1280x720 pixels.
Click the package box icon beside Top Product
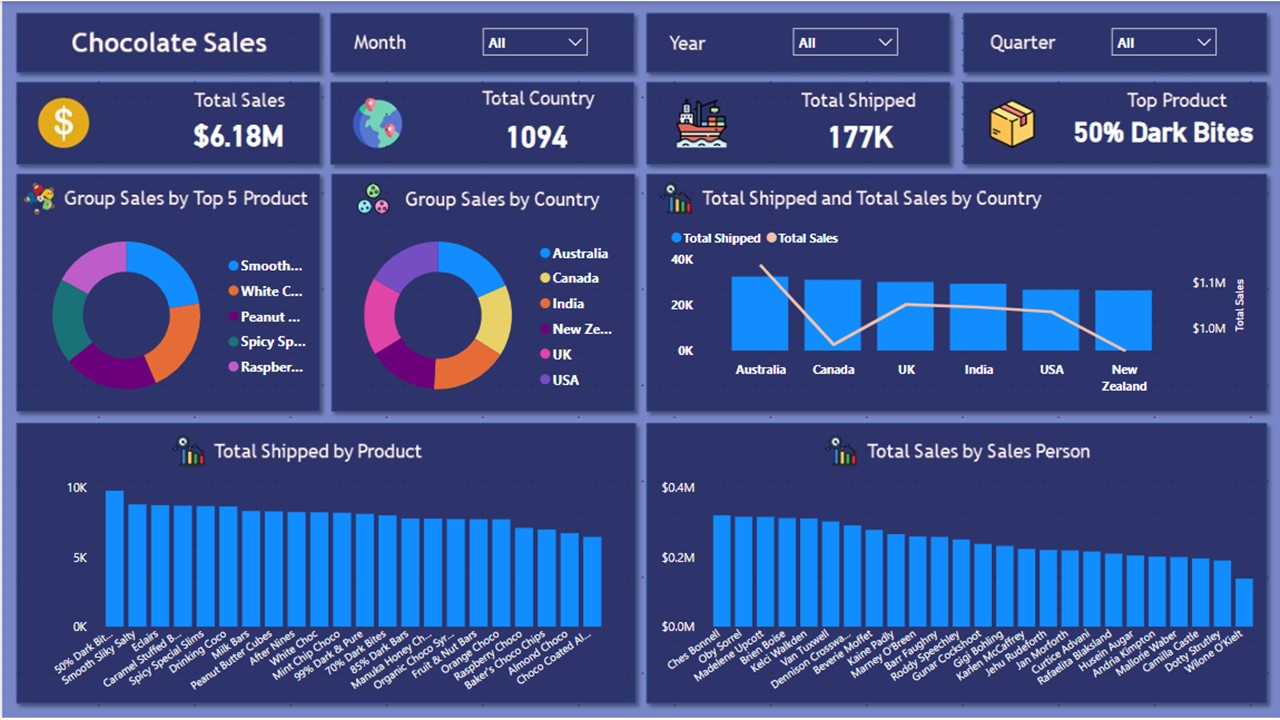coord(1012,124)
